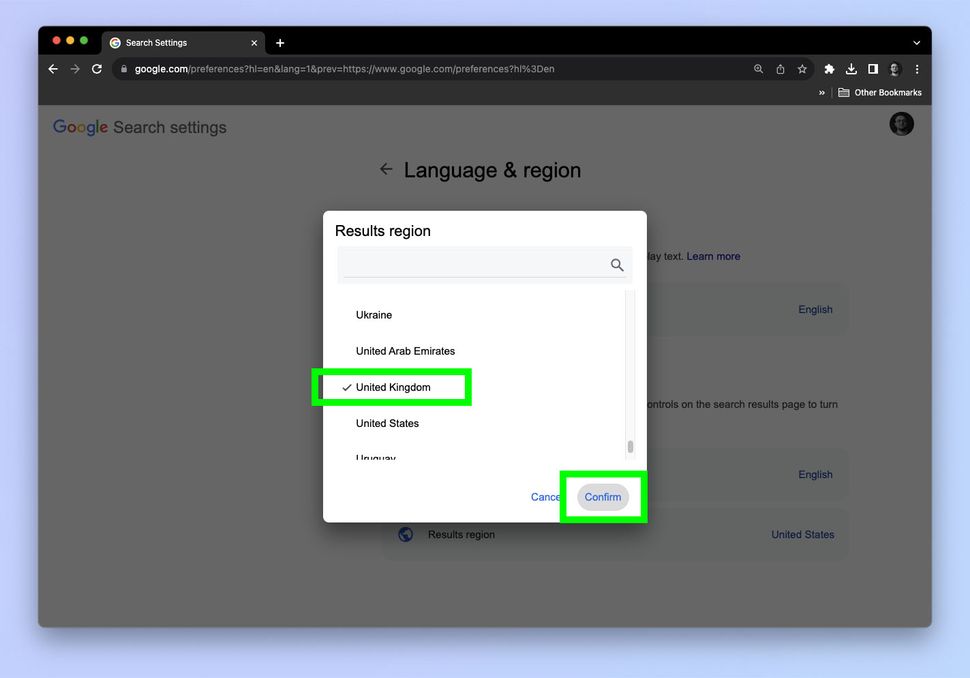The width and height of the screenshot is (970, 678).
Task: Click the checked United Kingdom entry
Action: point(393,387)
